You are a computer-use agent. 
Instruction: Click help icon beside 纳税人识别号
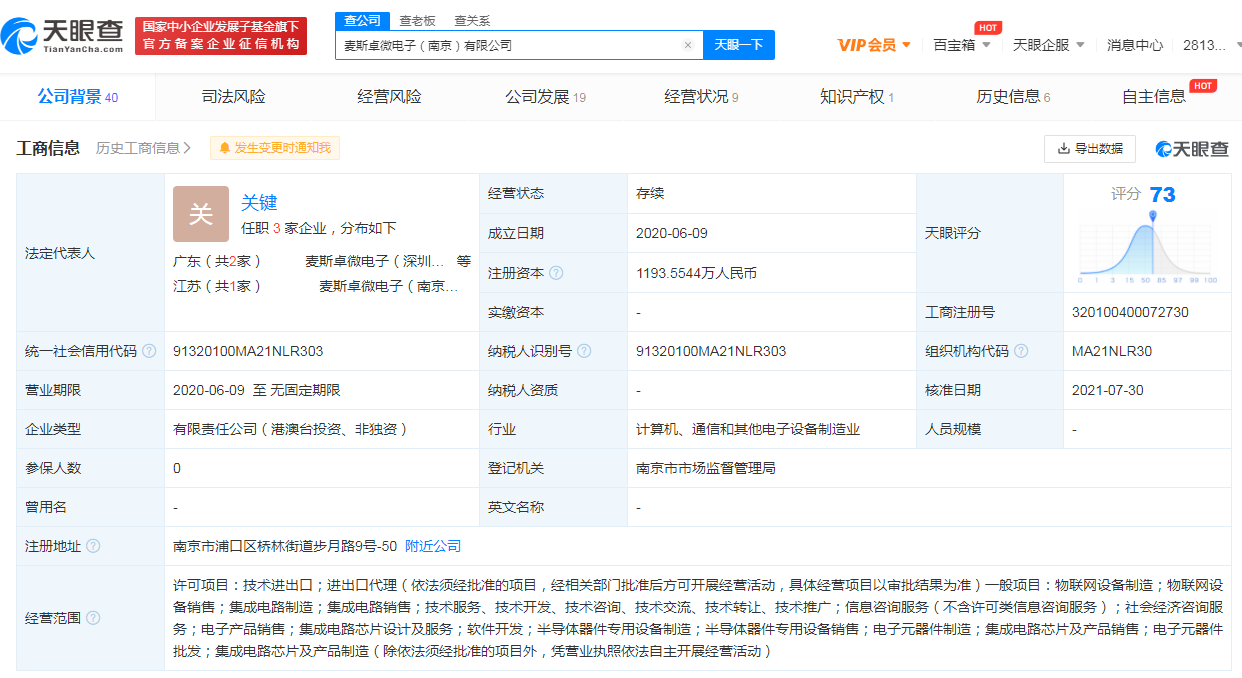584,351
